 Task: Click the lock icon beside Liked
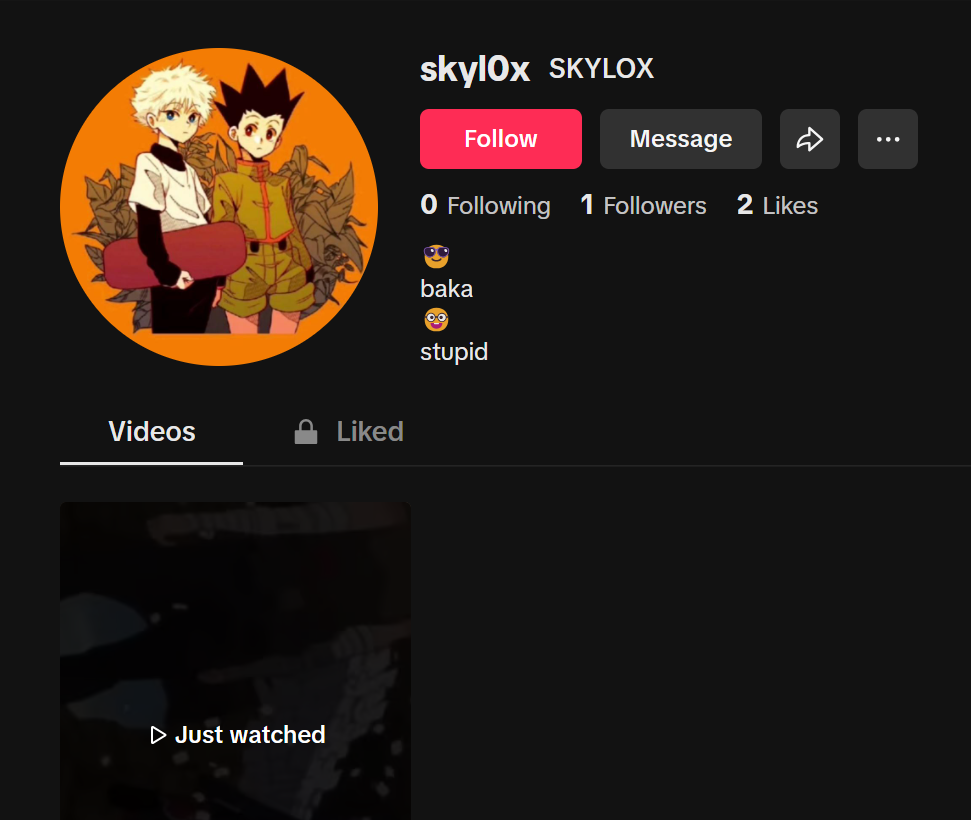(x=306, y=432)
